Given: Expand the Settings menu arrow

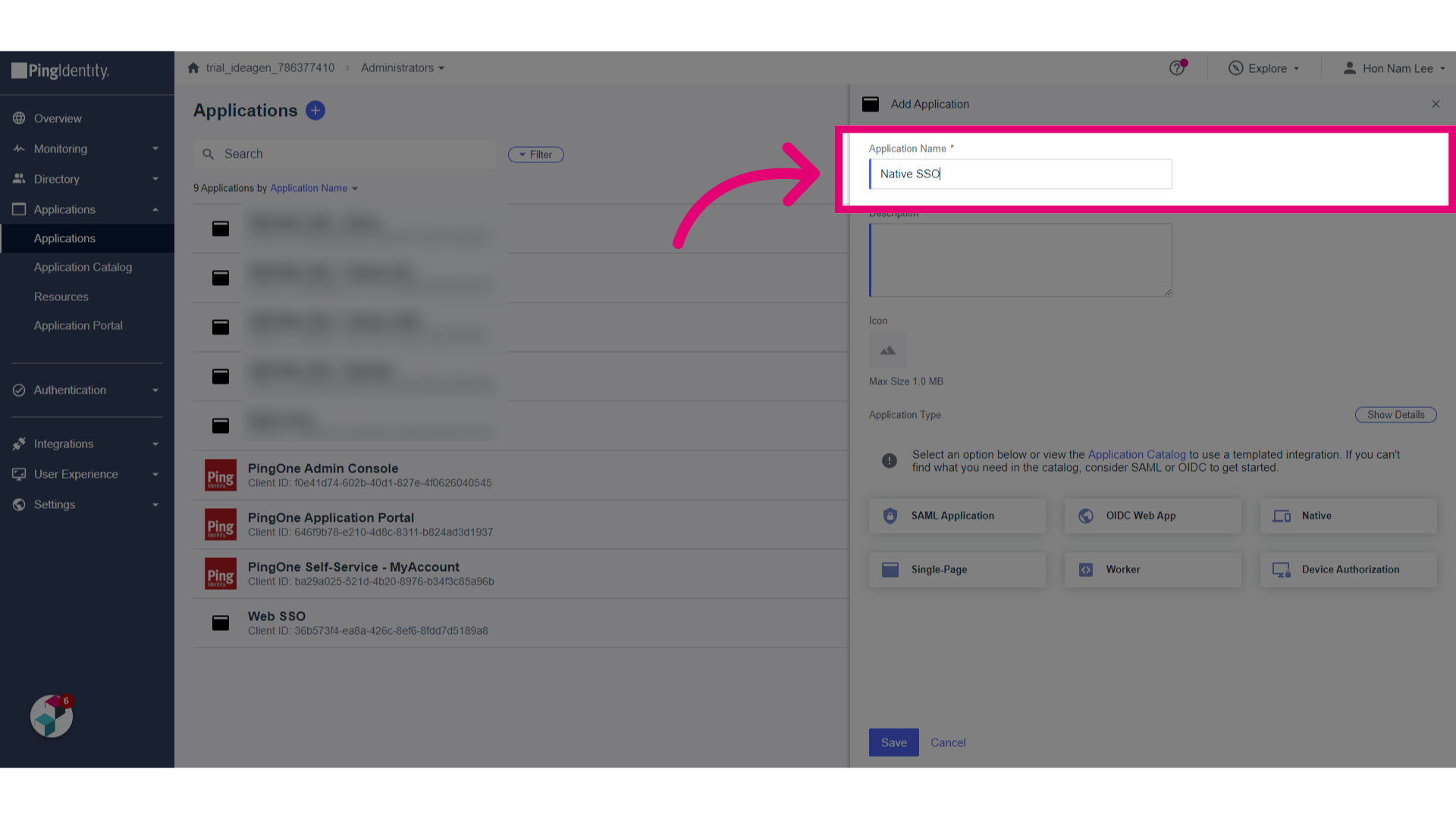Looking at the screenshot, I should point(155,504).
